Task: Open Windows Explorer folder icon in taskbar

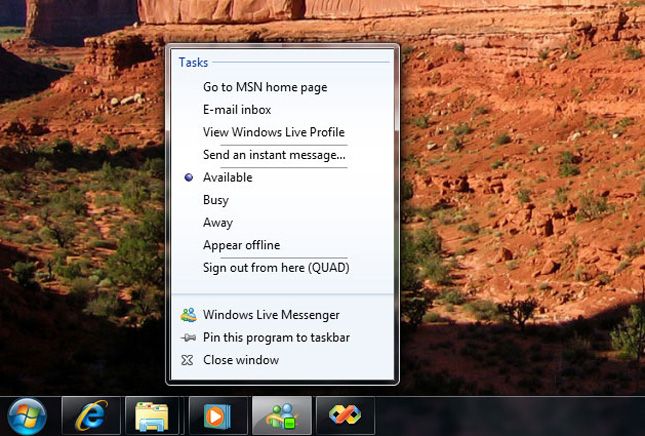Action: [152, 415]
